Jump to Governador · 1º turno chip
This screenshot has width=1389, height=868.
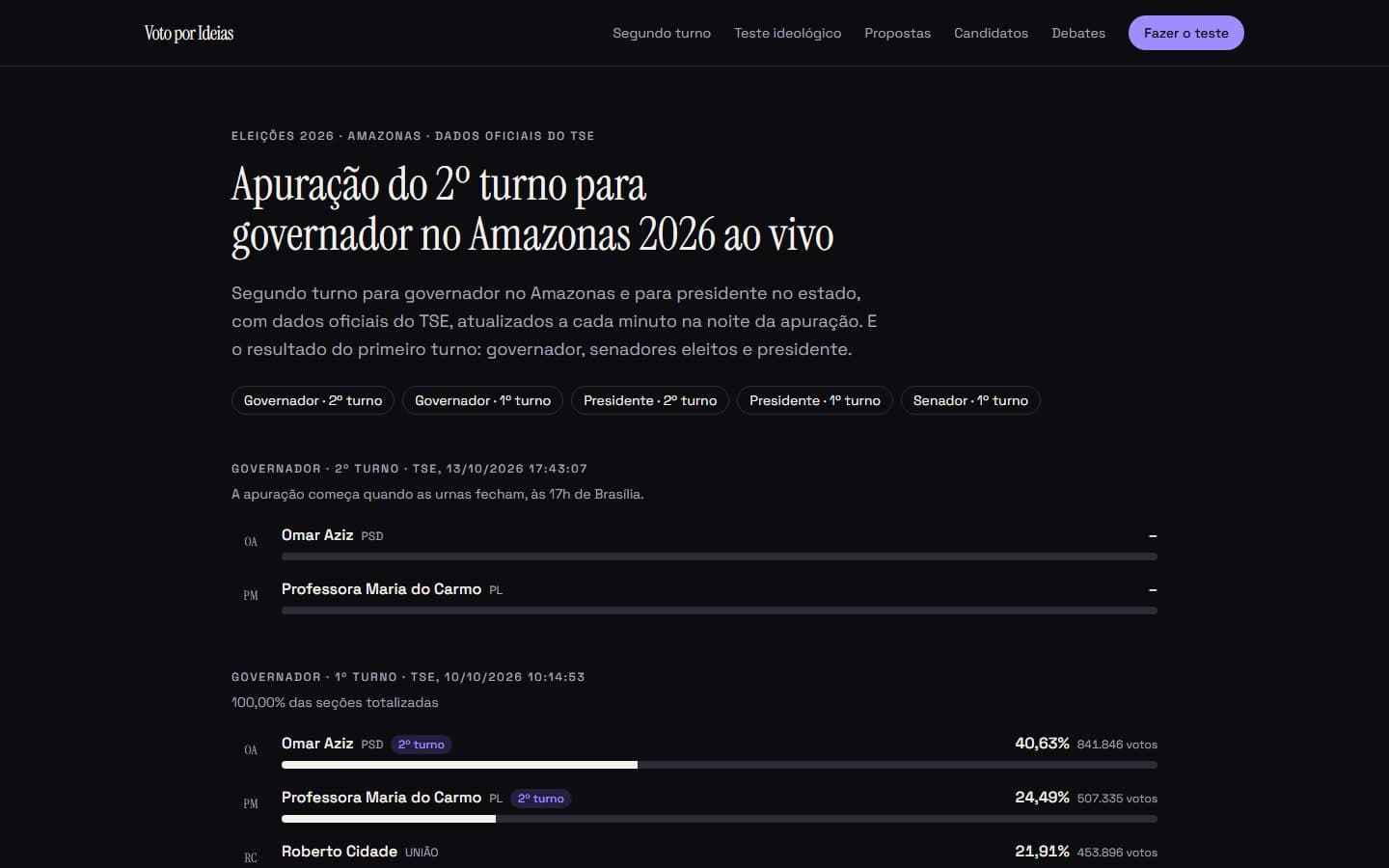coord(482,400)
